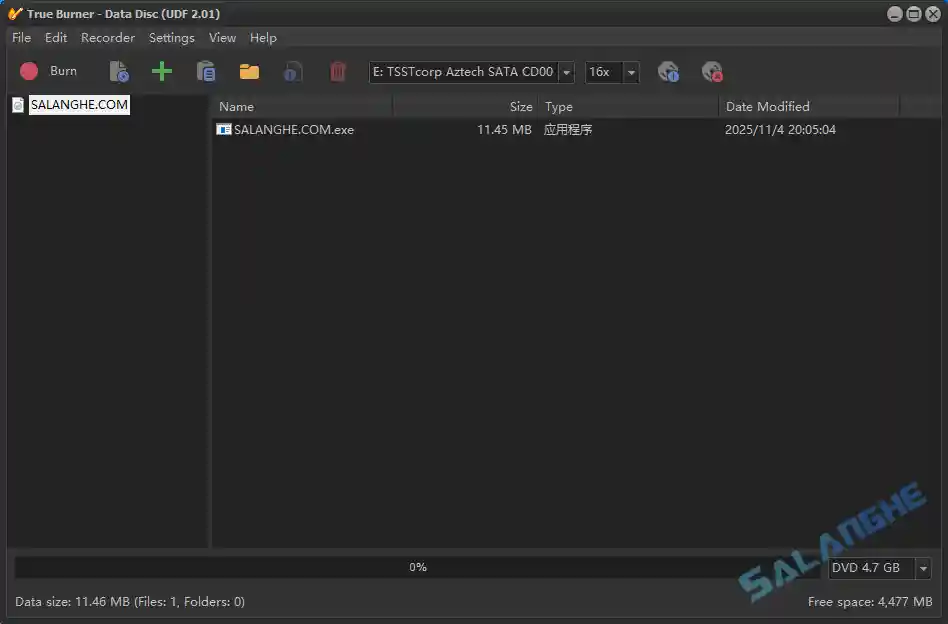Click the red trash Remove icon

(337, 71)
